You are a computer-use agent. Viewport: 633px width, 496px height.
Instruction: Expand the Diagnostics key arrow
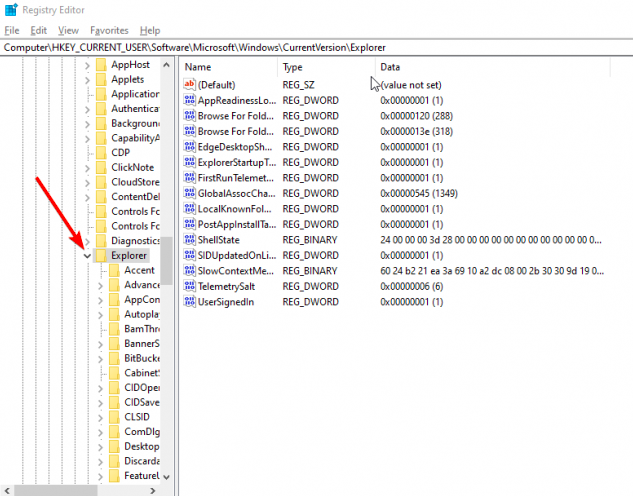coord(87,241)
